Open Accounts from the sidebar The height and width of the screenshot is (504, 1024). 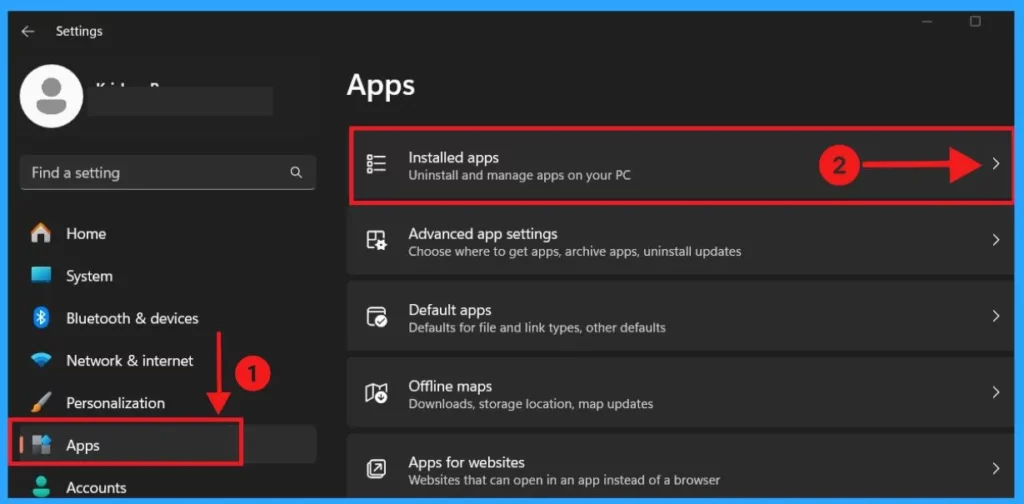pyautogui.click(x=96, y=488)
